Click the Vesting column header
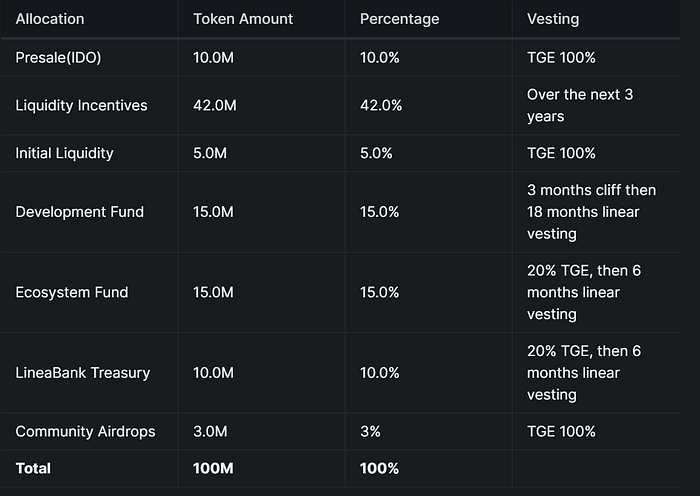Screen dimensions: 700x496 552,19
